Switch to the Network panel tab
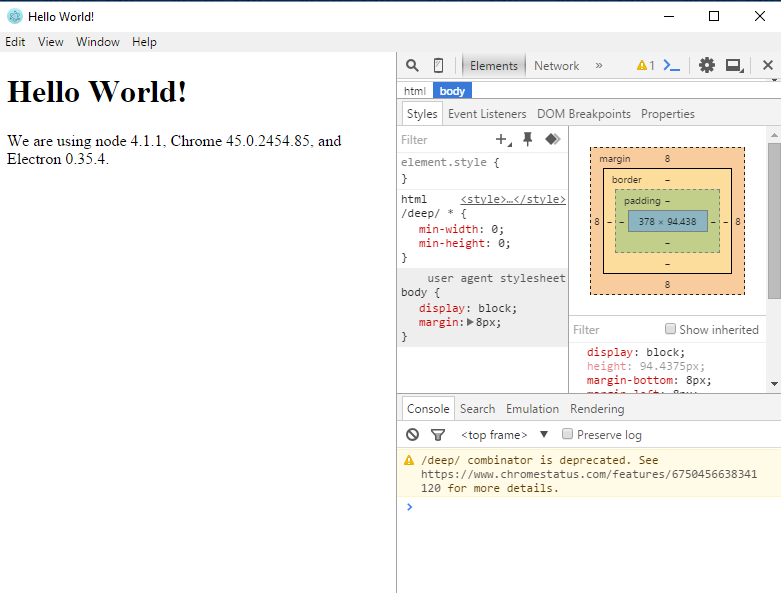Viewport: 781px width, 593px height. [x=556, y=66]
